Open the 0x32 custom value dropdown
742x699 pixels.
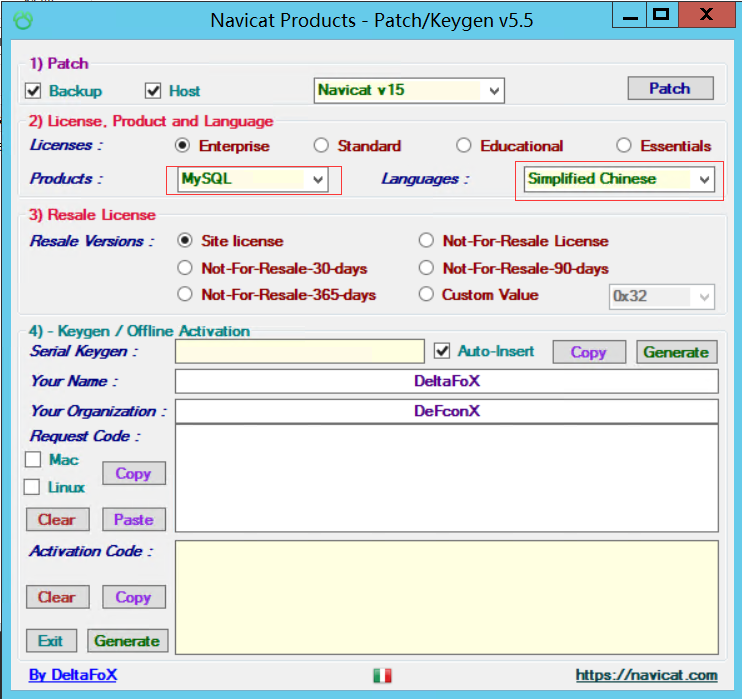tap(662, 297)
